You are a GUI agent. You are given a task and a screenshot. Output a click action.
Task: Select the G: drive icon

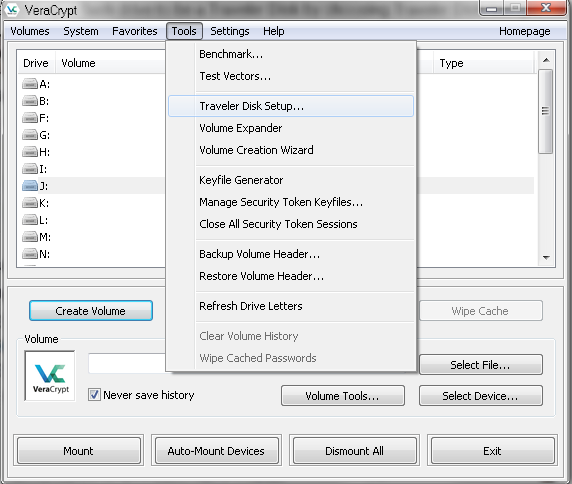[30, 135]
